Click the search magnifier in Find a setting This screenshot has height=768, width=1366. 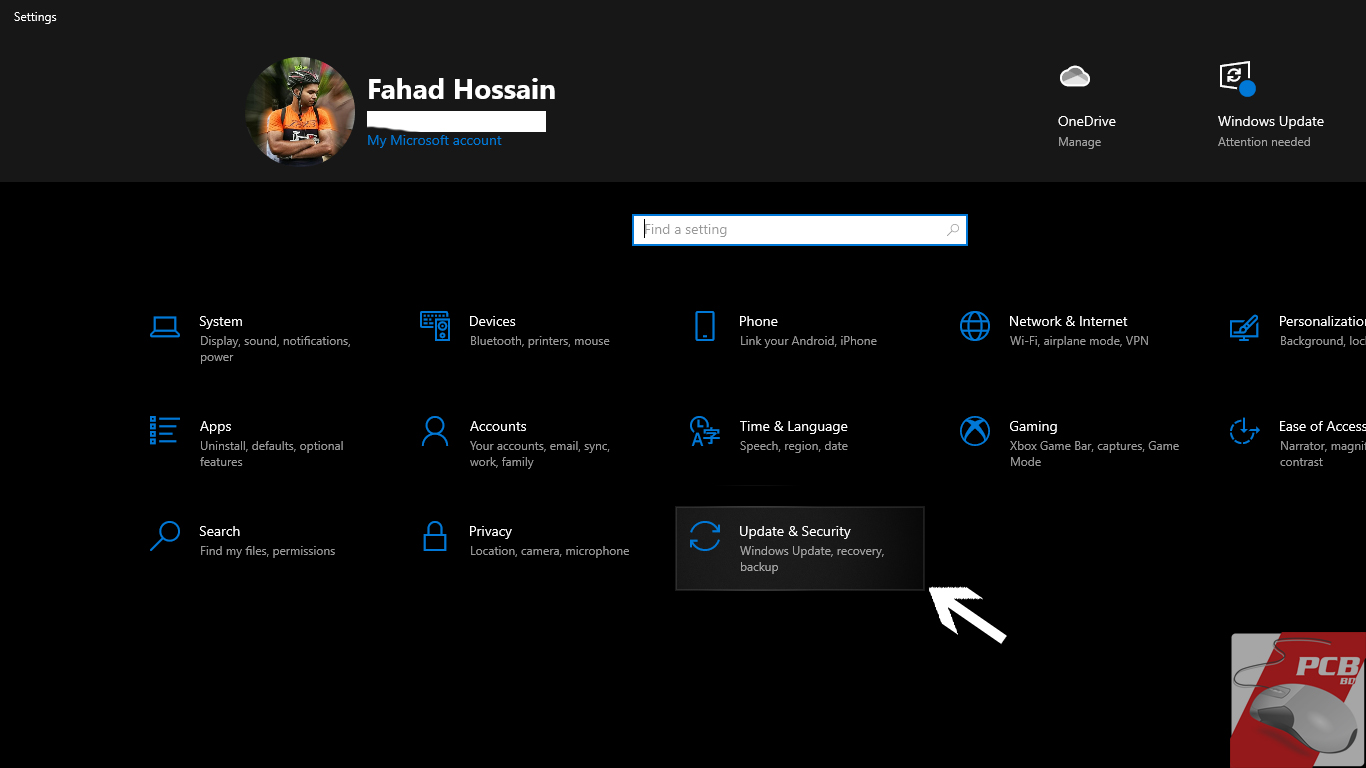coord(952,230)
